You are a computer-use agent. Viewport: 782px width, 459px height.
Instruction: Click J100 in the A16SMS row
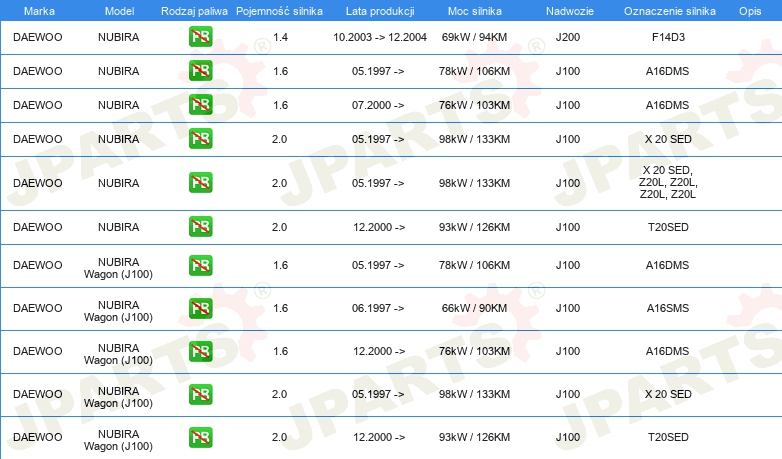tap(568, 308)
